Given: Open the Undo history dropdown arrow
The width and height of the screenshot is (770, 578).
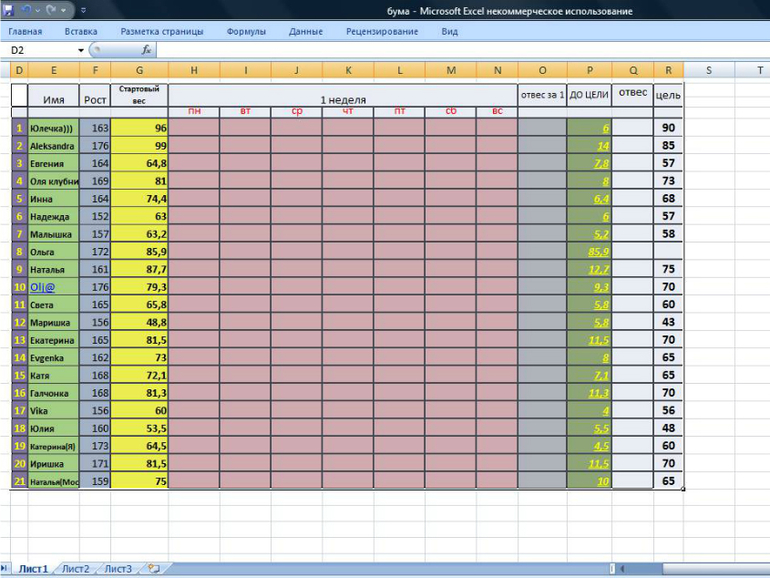Looking at the screenshot, I should pos(38,10).
